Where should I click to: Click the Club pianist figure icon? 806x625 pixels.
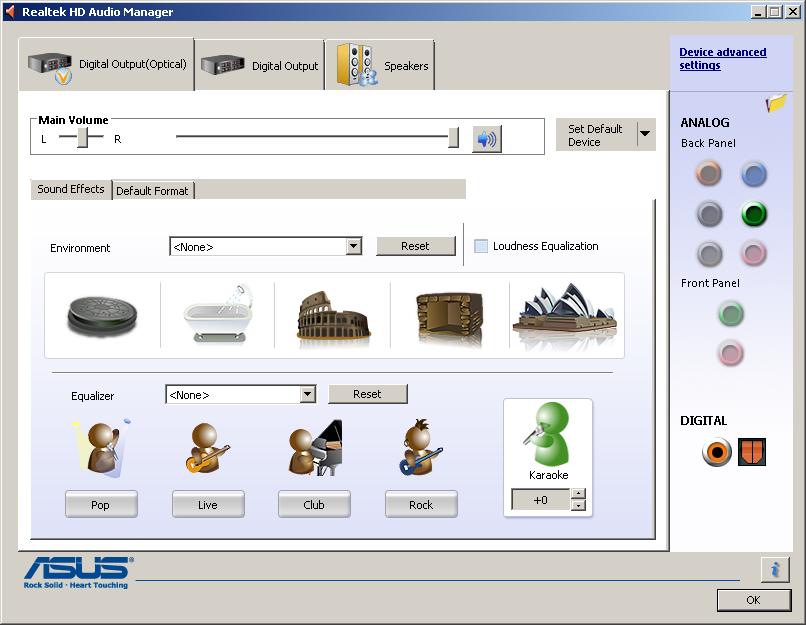click(315, 448)
